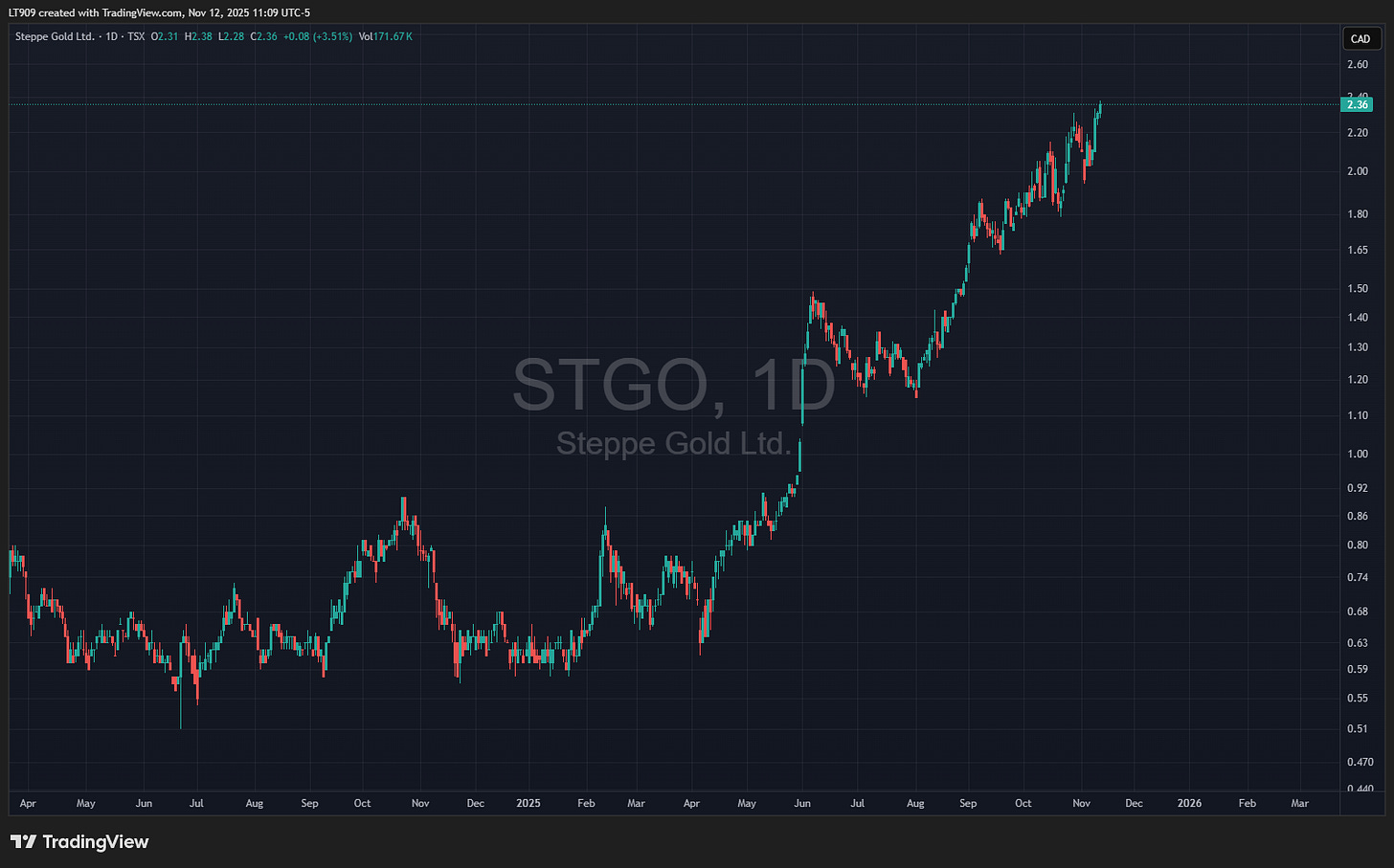The width and height of the screenshot is (1394, 868).
Task: Click the 0.80 price axis label
Action: (x=1358, y=545)
